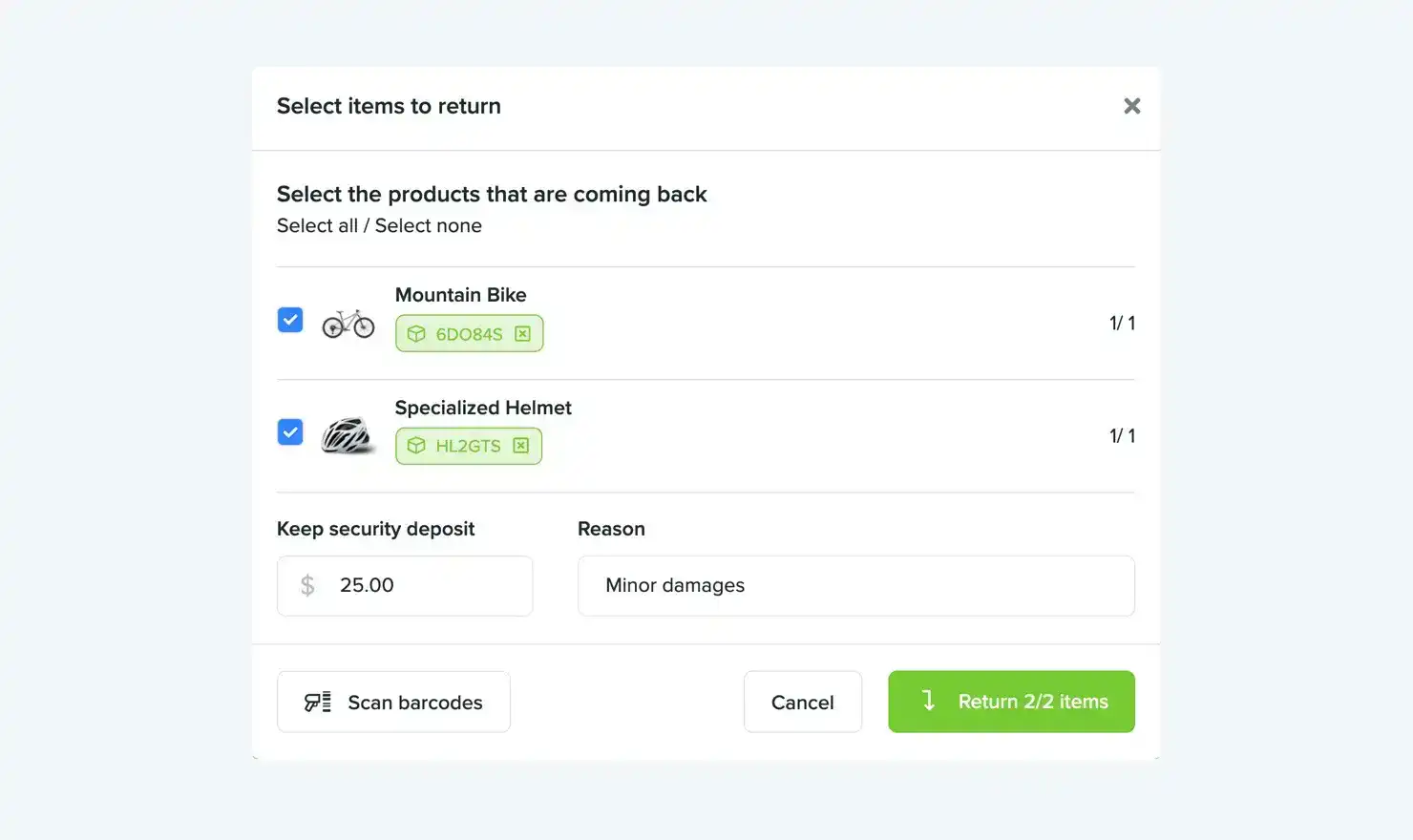
Task: Toggle the Mountain Bike selection checkbox
Action: click(289, 320)
